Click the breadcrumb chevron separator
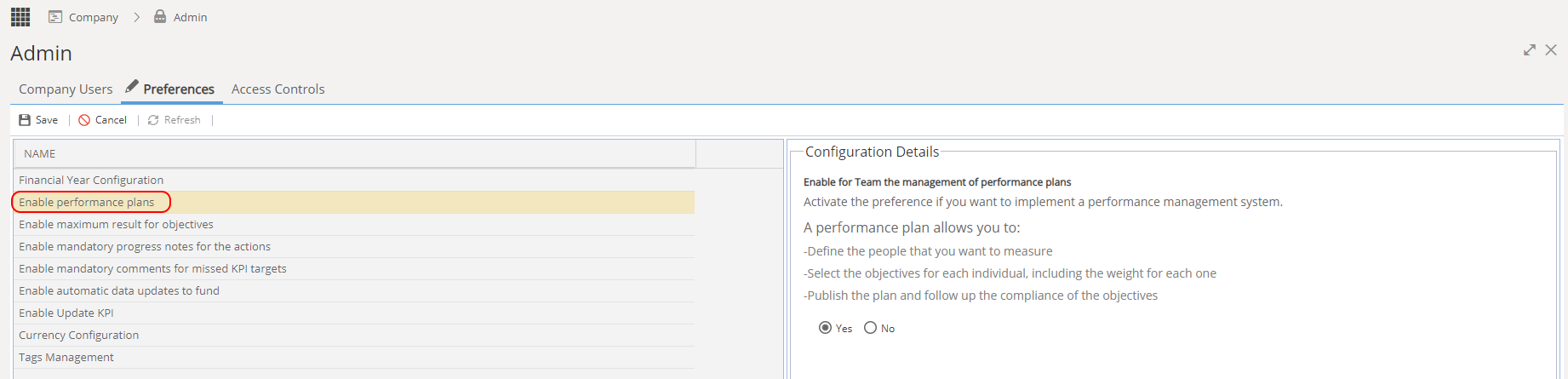 pos(136,17)
